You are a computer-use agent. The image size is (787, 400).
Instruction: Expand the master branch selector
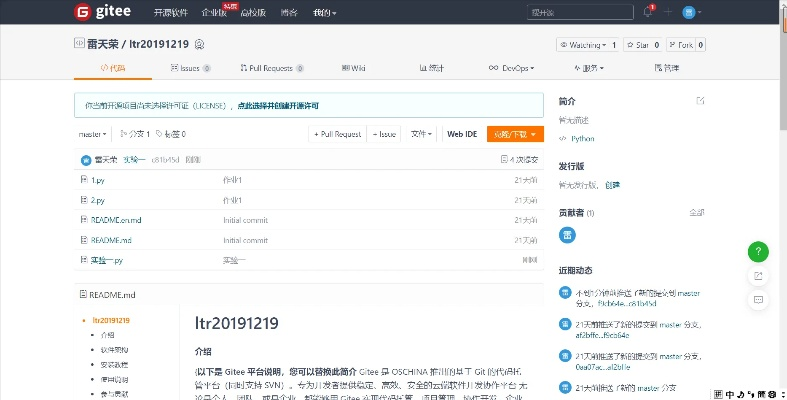[x=92, y=134]
